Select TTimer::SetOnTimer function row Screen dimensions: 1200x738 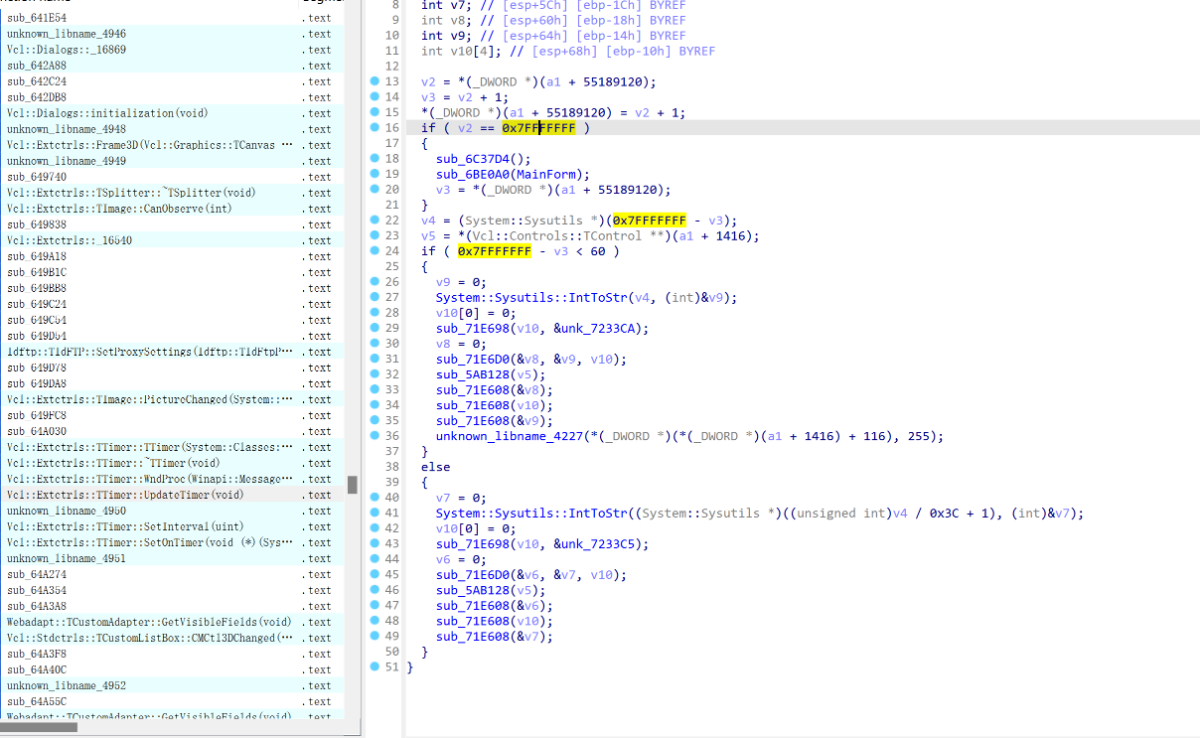(172, 543)
